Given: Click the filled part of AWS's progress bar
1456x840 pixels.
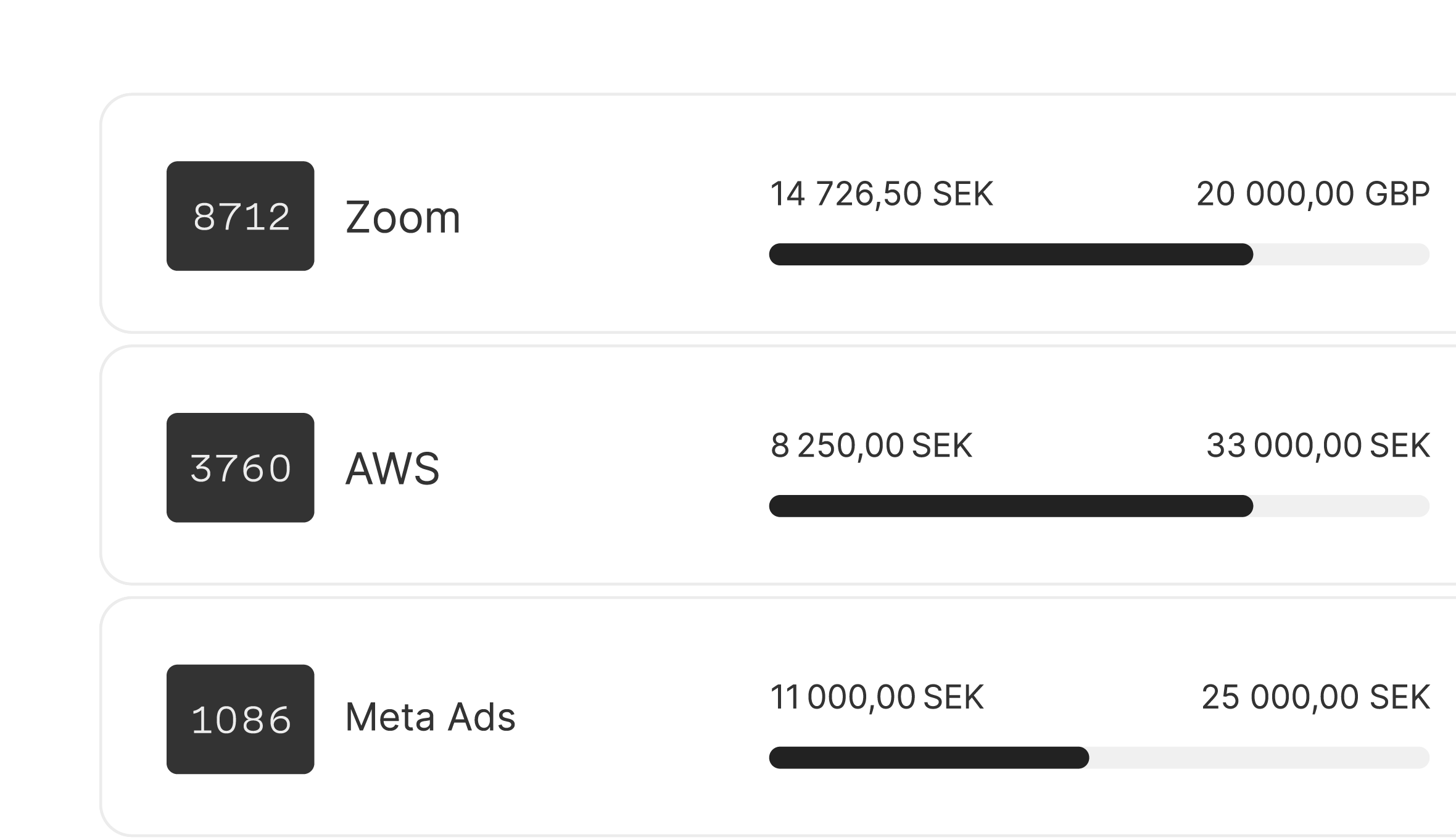Looking at the screenshot, I should 1011,506.
